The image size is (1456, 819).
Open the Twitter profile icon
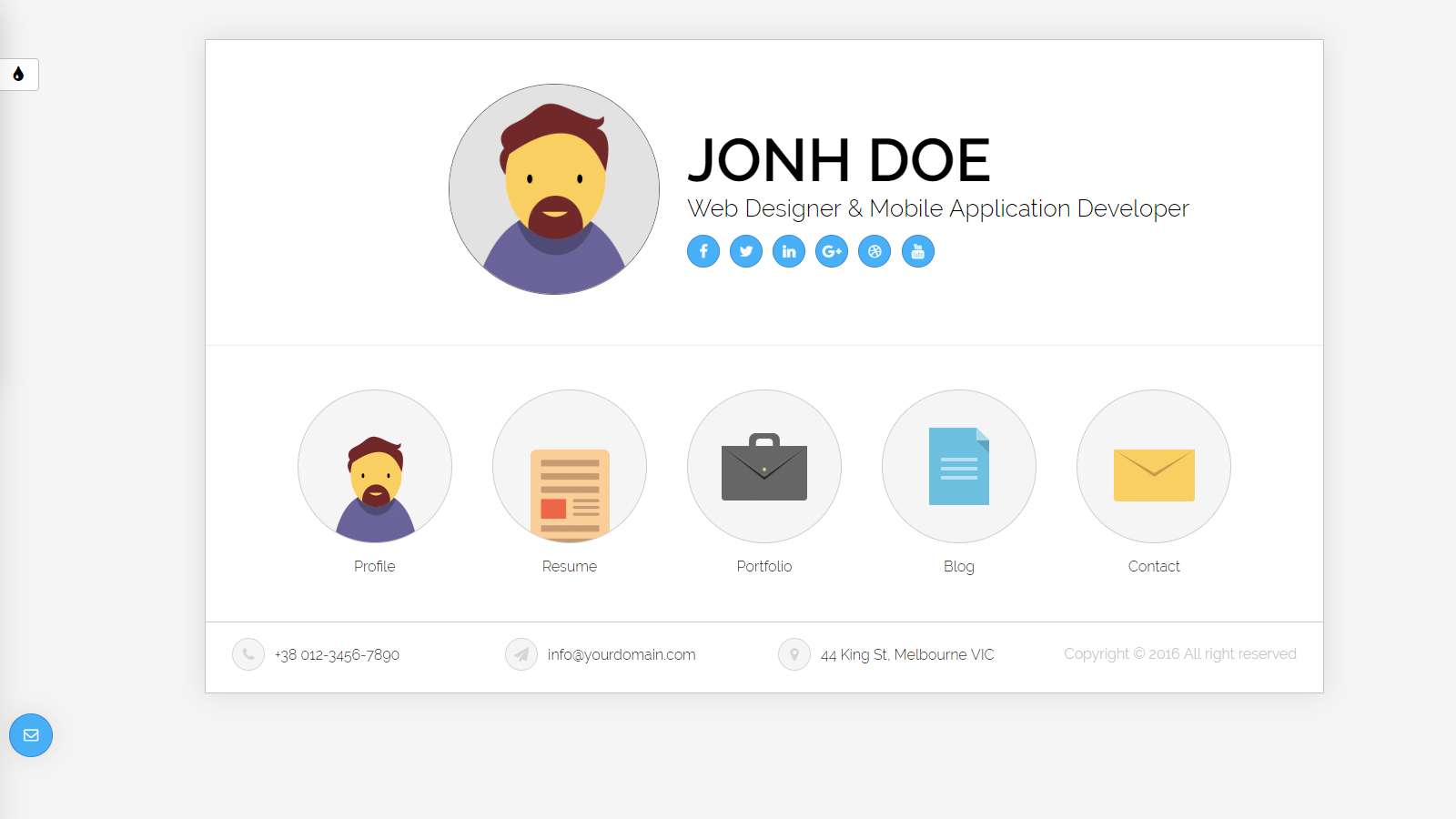tap(746, 251)
